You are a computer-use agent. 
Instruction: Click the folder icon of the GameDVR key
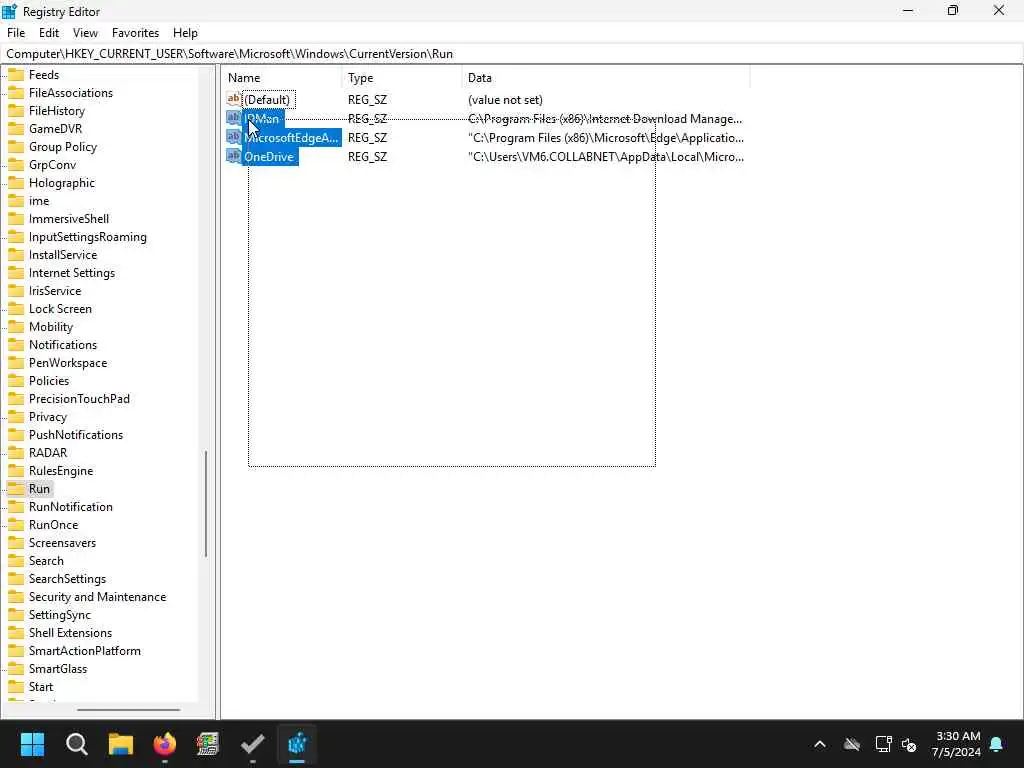(16, 129)
